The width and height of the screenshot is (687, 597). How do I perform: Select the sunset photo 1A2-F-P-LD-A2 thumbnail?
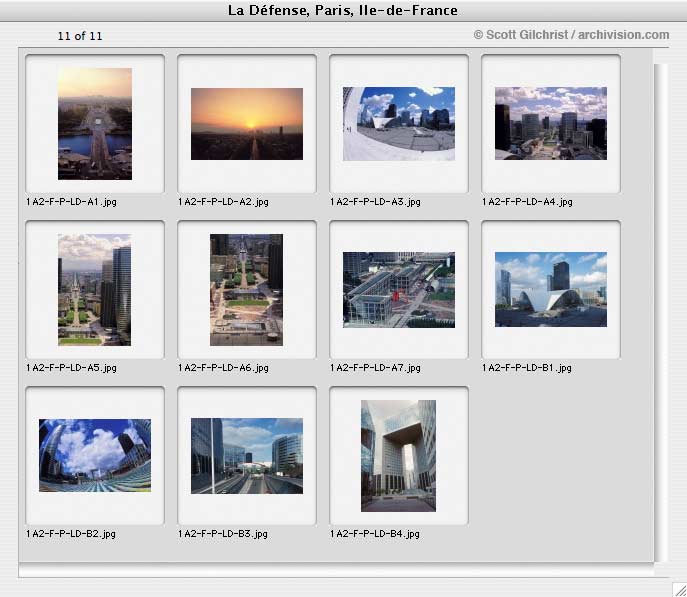pyautogui.click(x=247, y=124)
